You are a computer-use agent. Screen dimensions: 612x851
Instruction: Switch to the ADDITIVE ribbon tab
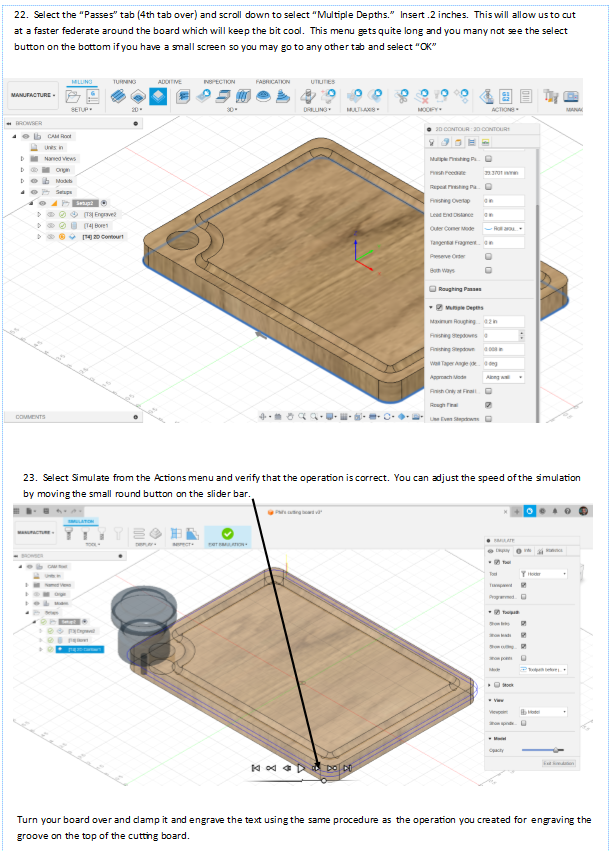click(170, 82)
